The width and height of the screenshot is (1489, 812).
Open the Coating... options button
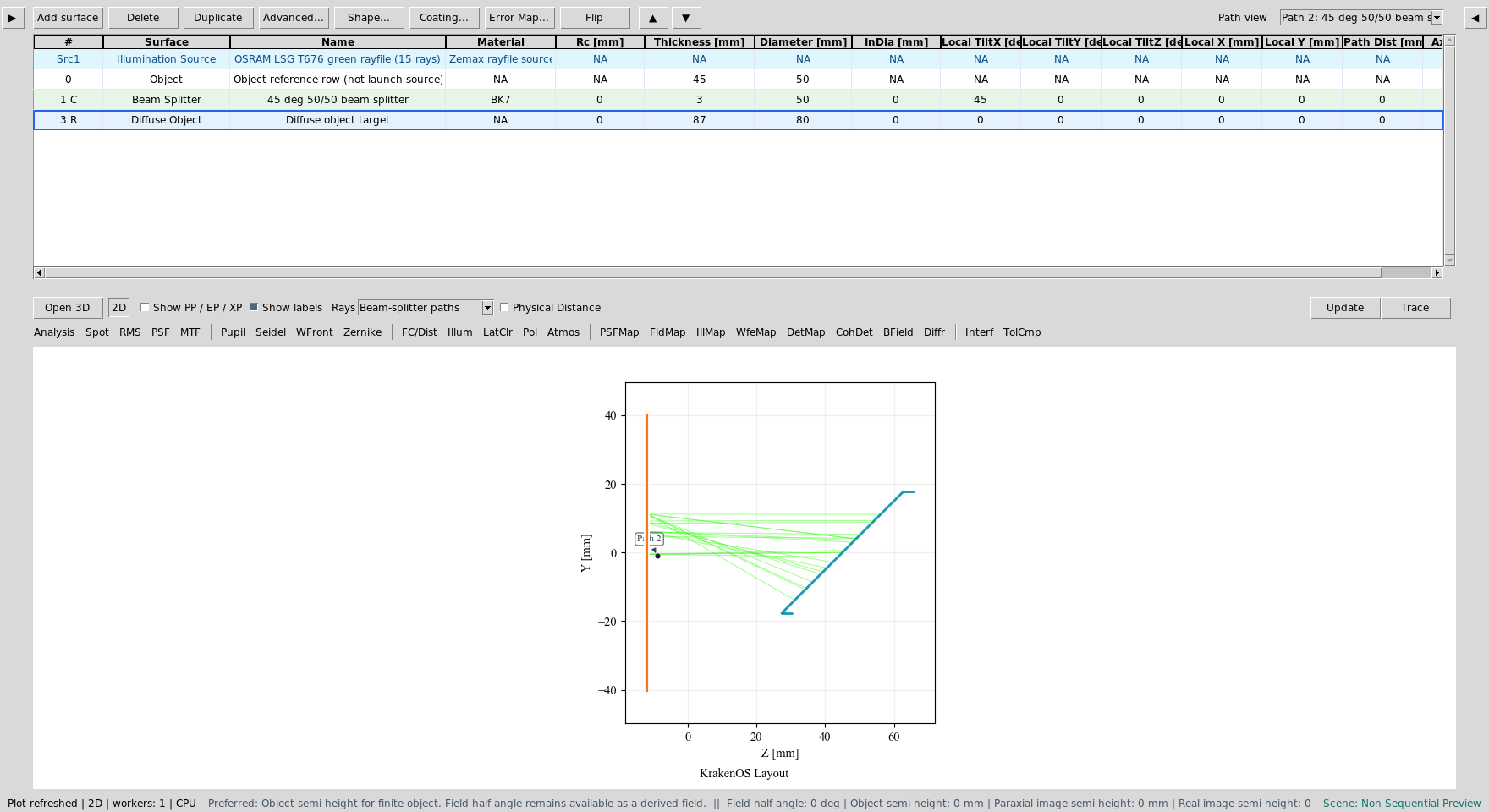(444, 18)
